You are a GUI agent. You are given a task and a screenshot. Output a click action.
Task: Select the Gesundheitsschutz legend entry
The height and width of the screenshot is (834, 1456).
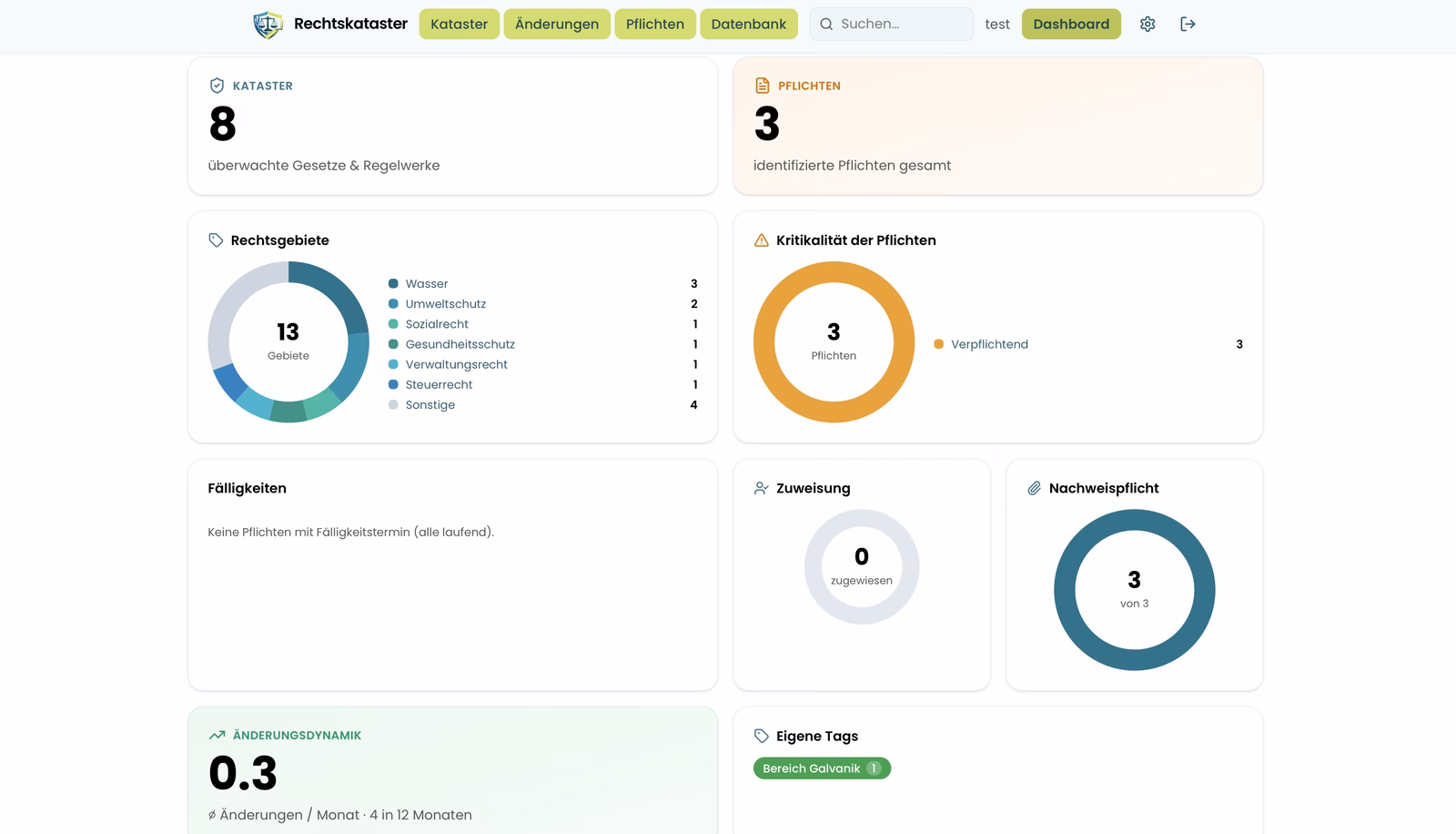pyautogui.click(x=543, y=344)
